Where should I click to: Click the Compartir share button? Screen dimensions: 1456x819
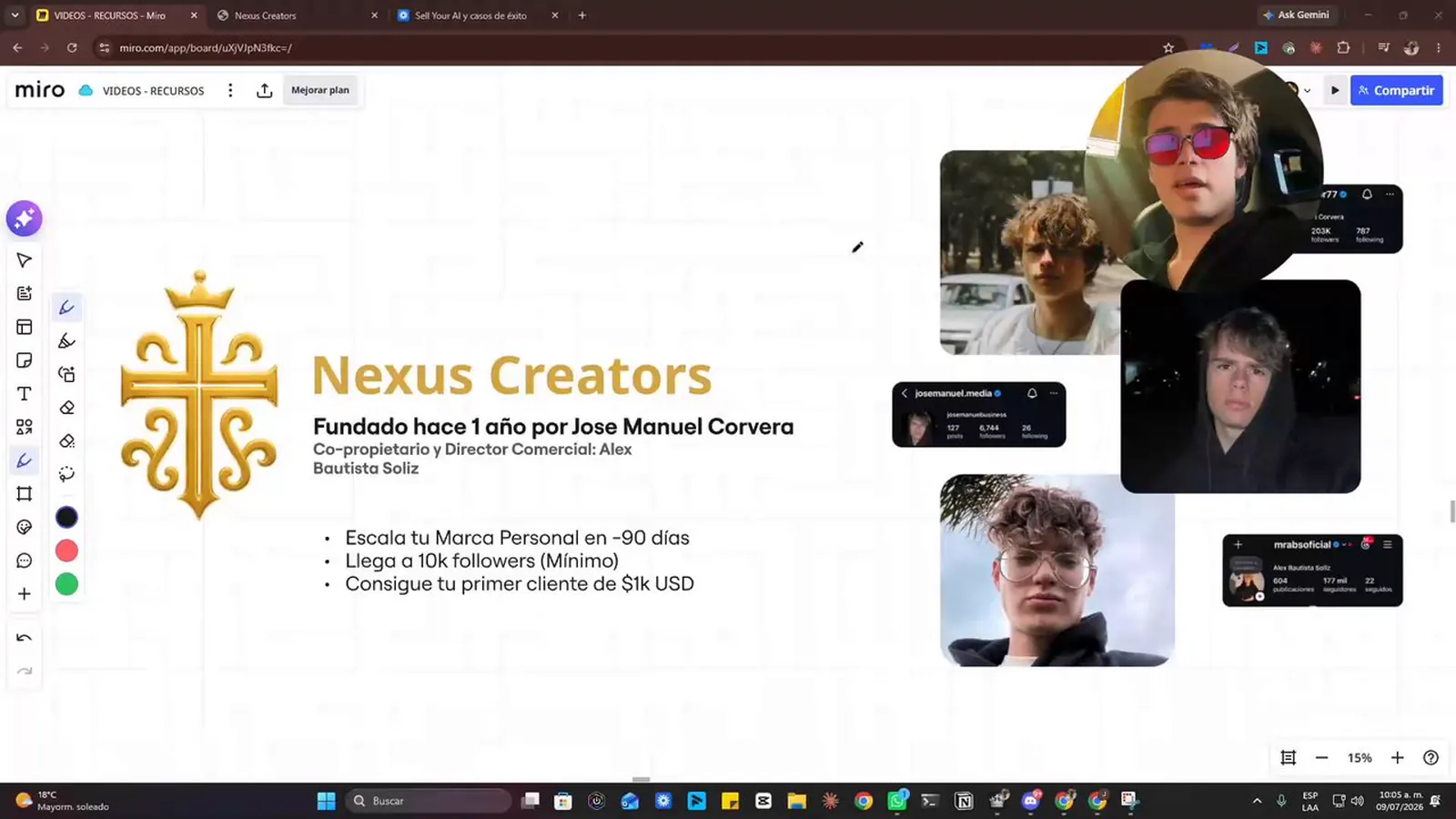1396,90
